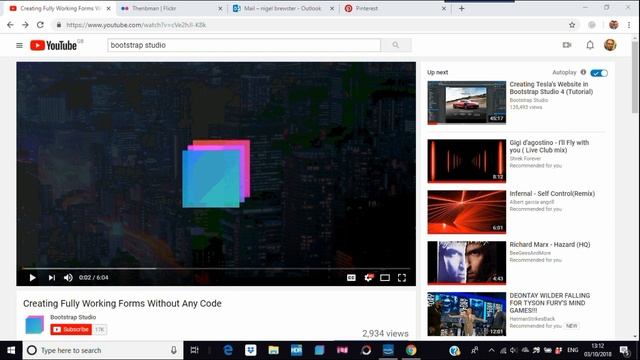Open the Bootstrap Studio channel name link

point(73,317)
